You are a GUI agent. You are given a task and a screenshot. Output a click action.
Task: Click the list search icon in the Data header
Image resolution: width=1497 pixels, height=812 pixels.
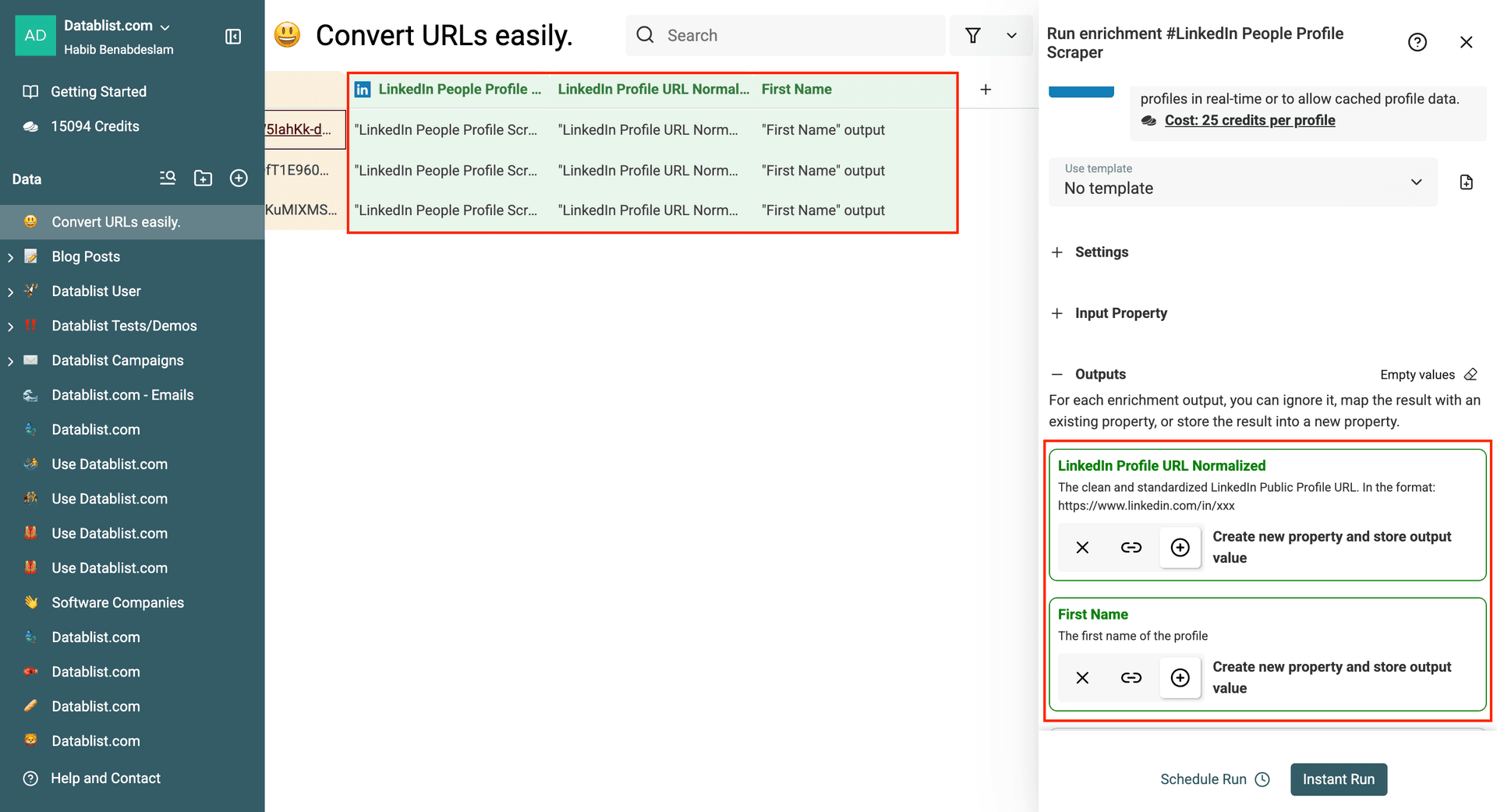click(167, 178)
